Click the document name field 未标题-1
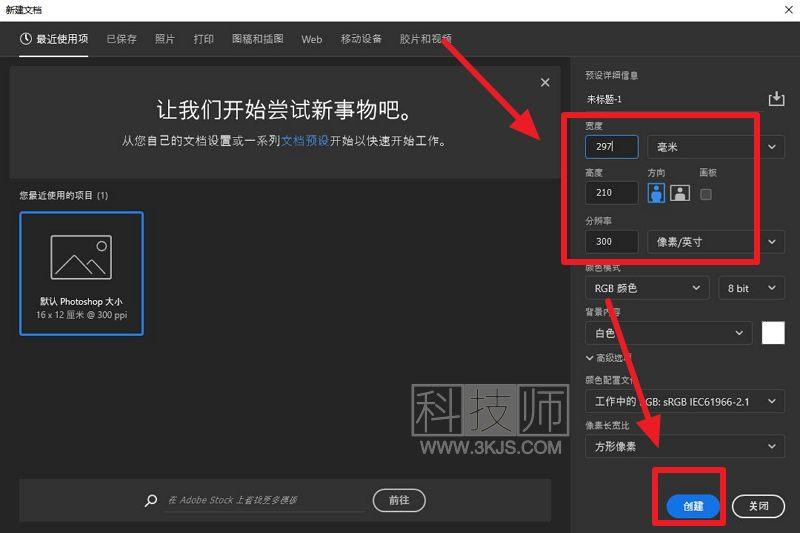This screenshot has width=800, height=533. (x=673, y=99)
